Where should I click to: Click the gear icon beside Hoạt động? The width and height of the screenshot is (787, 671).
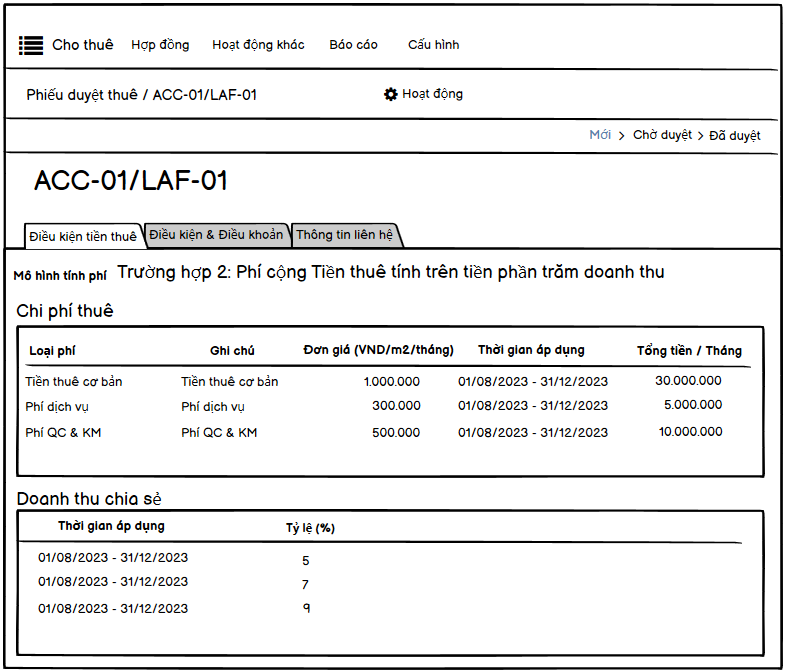tap(390, 94)
